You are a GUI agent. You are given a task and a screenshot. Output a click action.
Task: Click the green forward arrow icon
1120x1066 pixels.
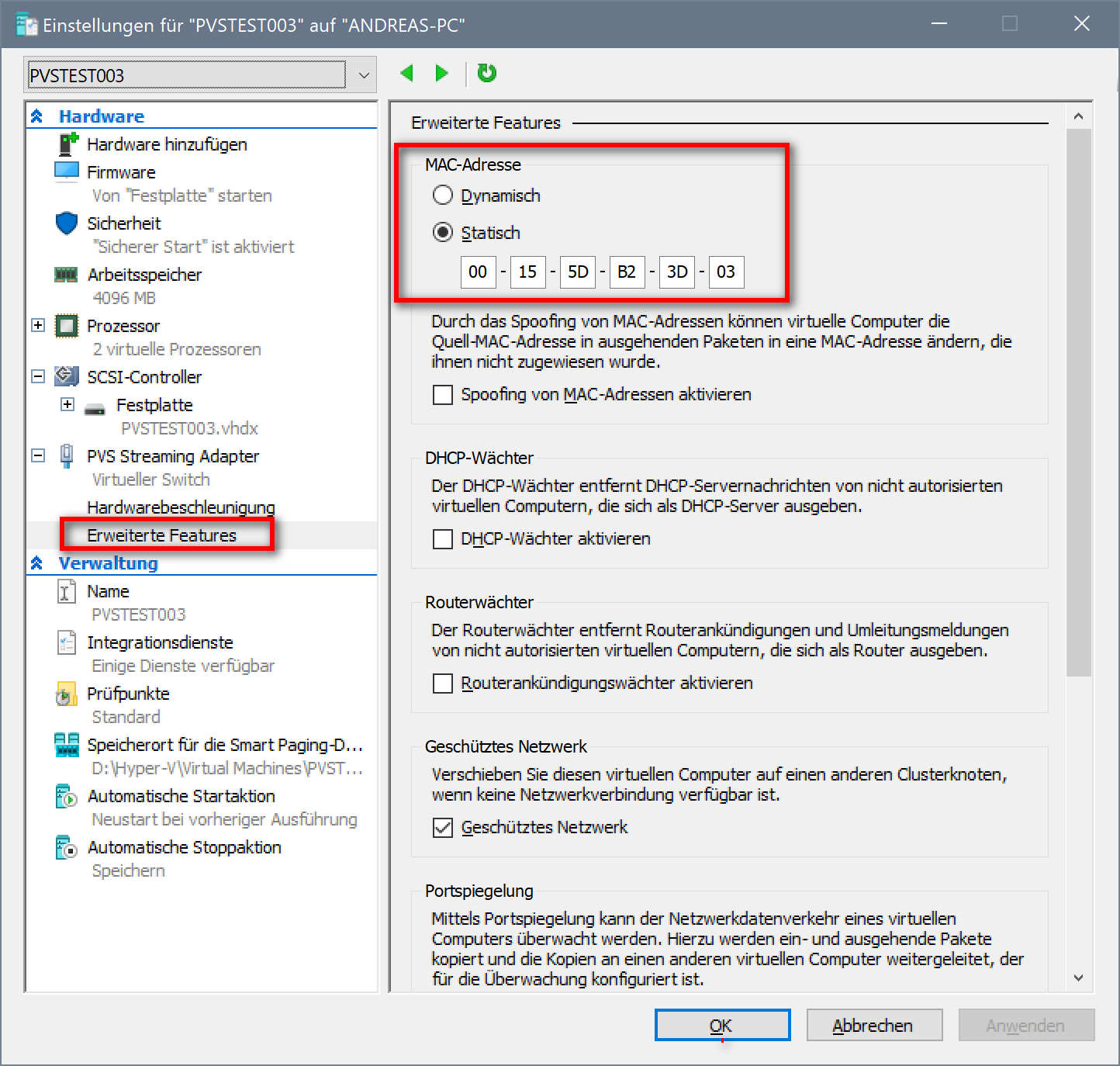(442, 74)
